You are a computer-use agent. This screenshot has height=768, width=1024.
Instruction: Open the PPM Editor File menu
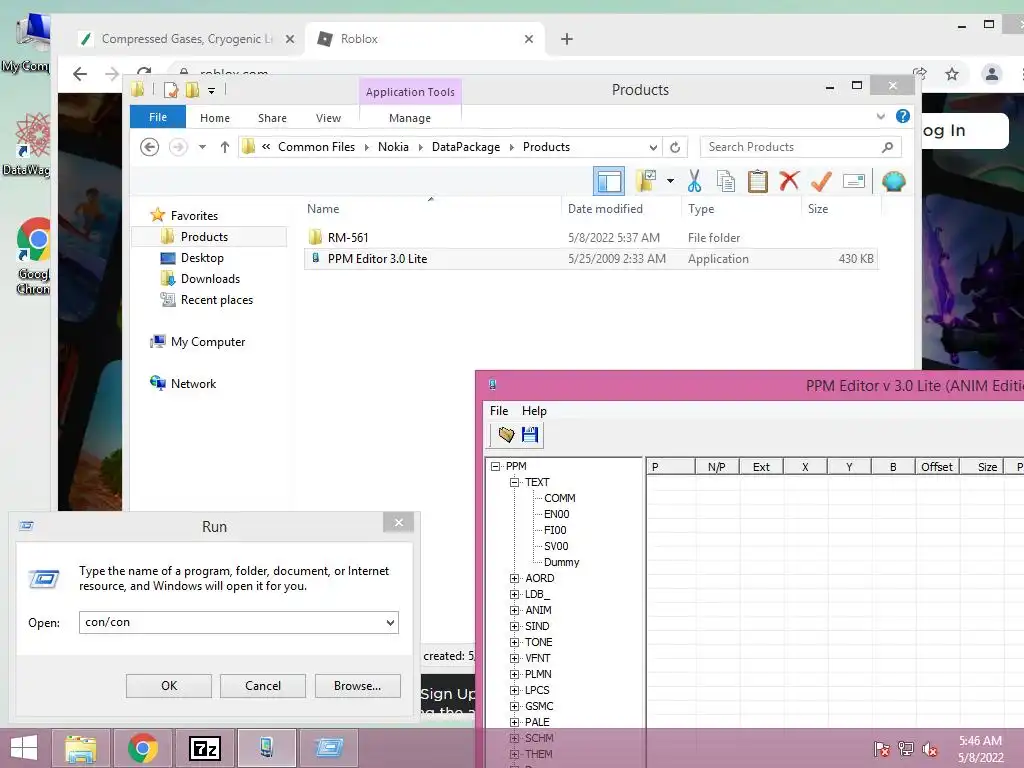499,410
